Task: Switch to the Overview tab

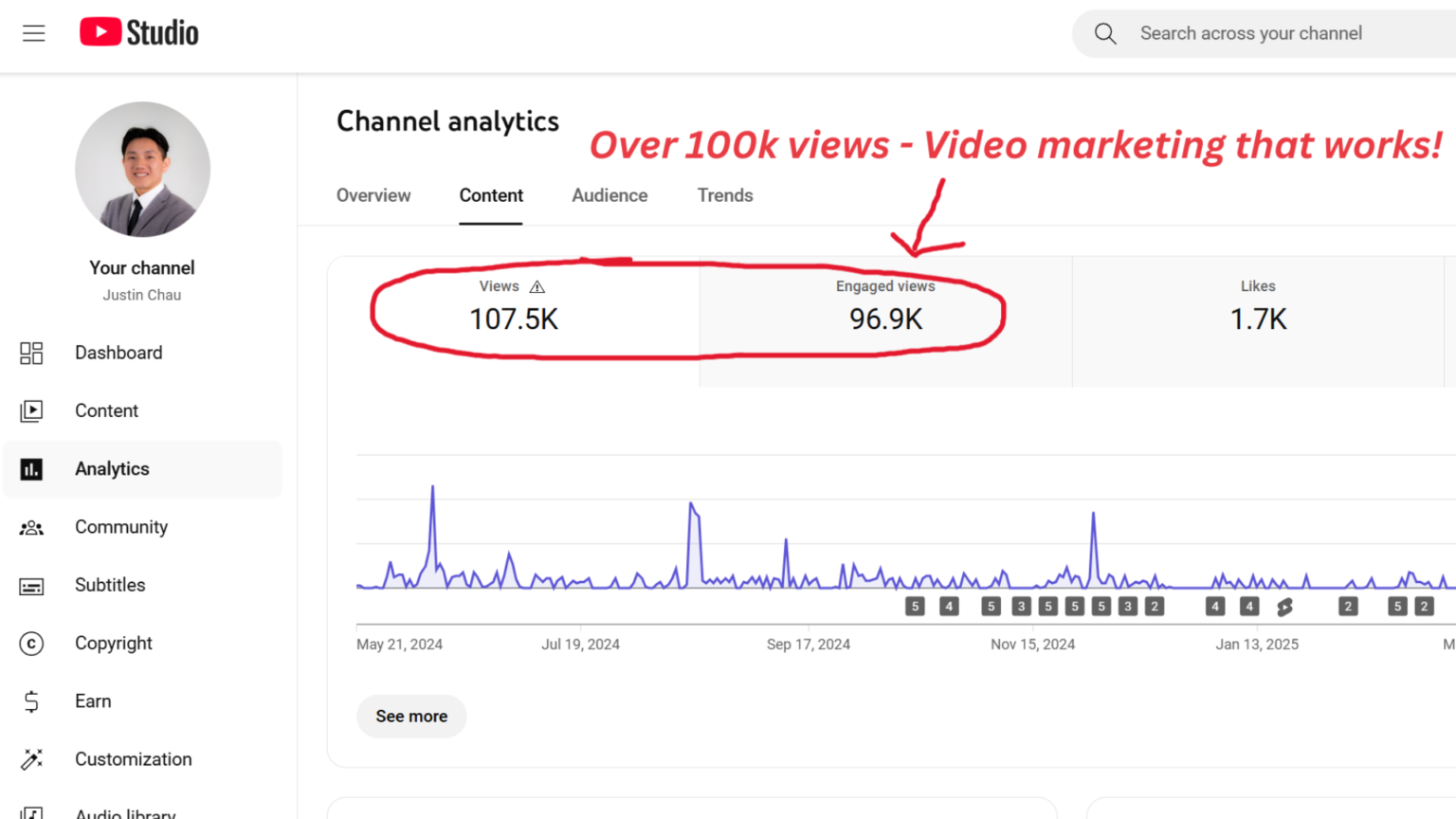Action: tap(373, 195)
